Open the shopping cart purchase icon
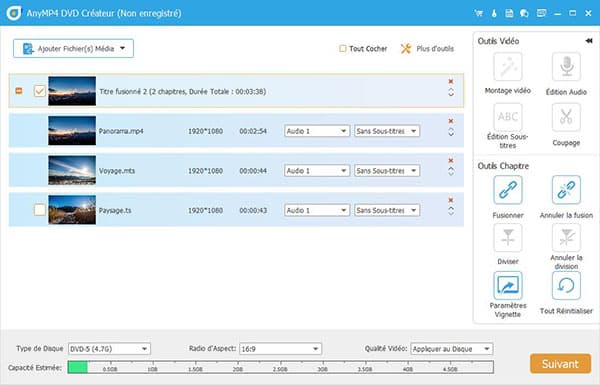This screenshot has width=600, height=385. coord(478,13)
